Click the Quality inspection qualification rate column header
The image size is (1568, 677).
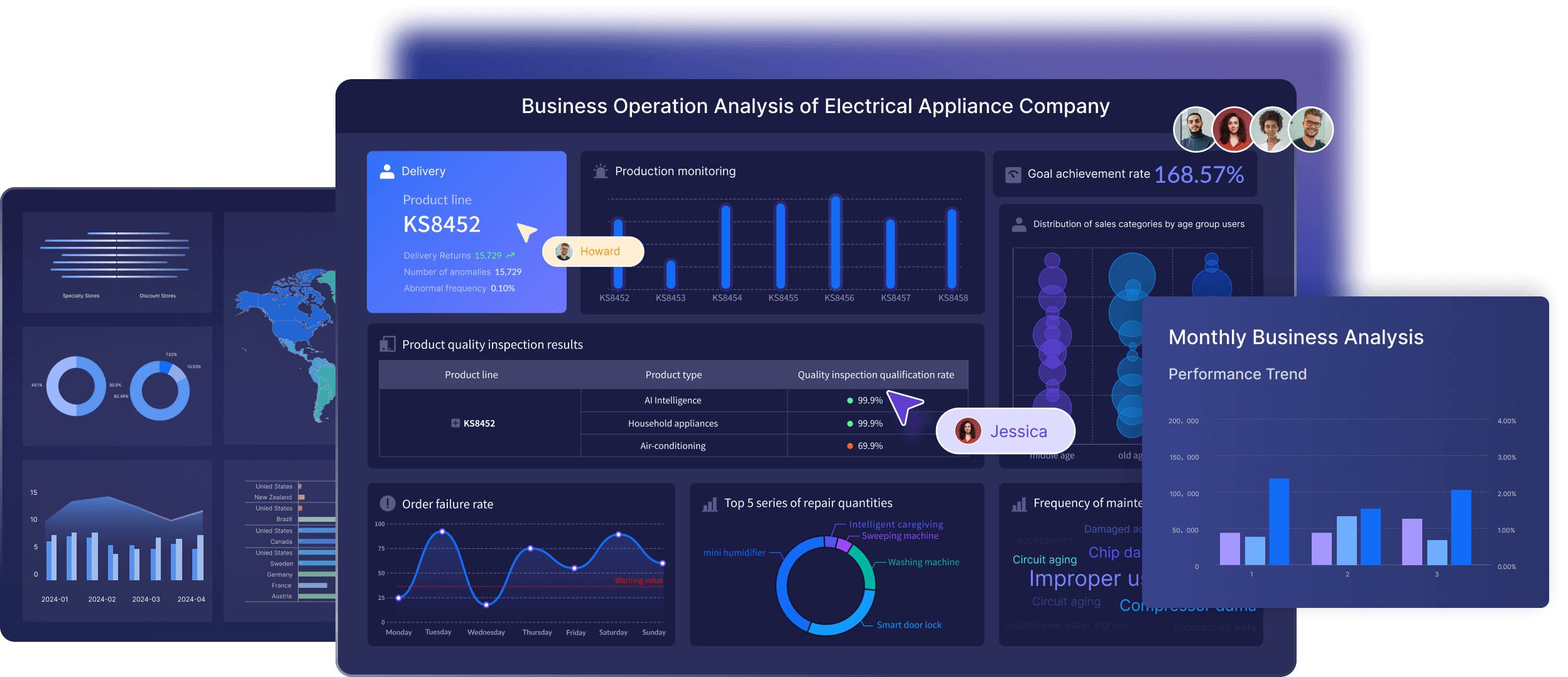point(875,375)
